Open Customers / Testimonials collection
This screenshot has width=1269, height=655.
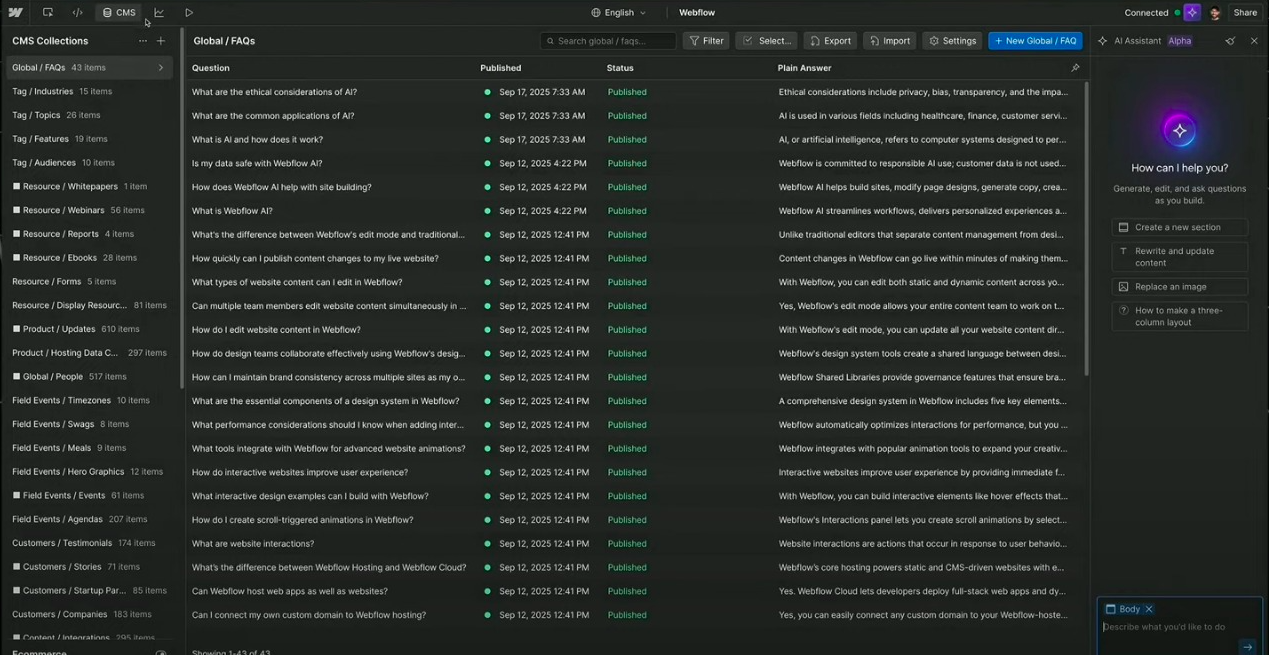click(89, 543)
